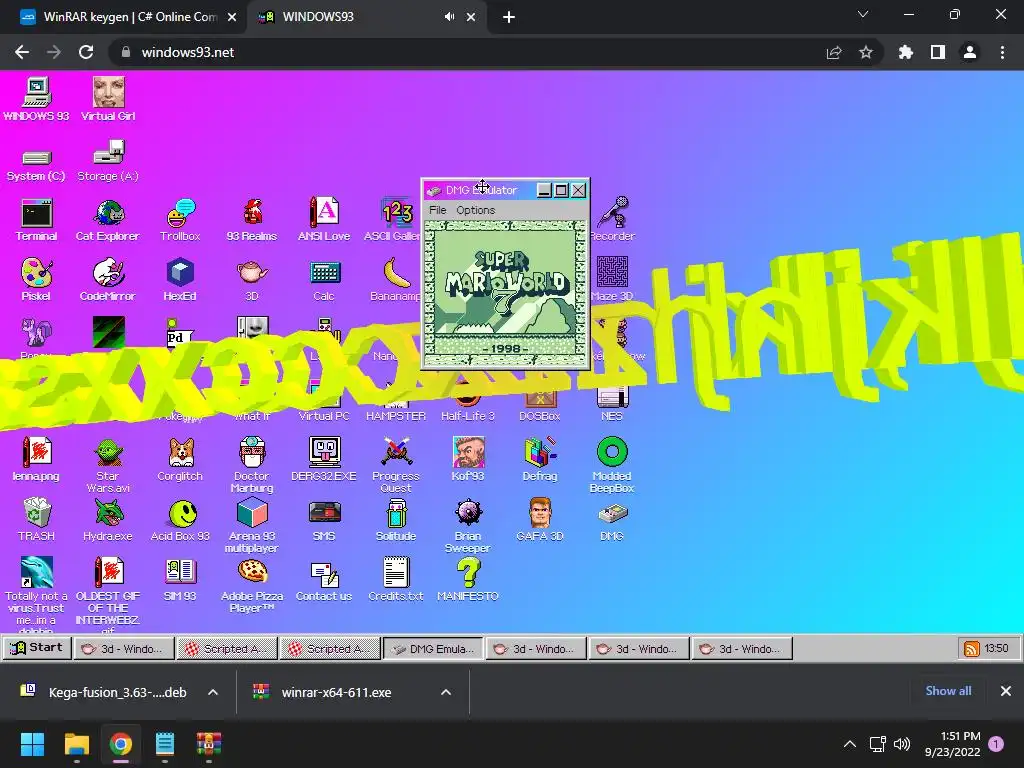Viewport: 1024px width, 768px height.
Task: Open the RSS feed icon in tray
Action: point(972,648)
